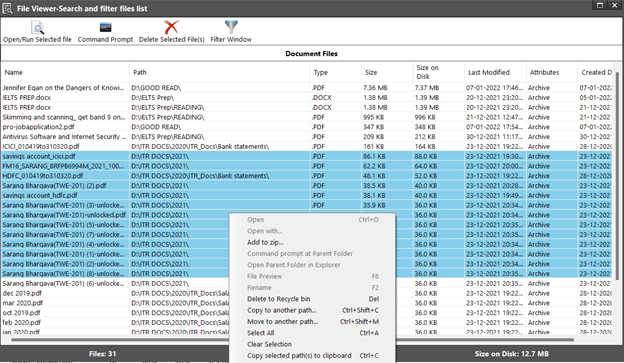Open the Filter Window funnel icon
The image size is (624, 363).
pos(231,27)
